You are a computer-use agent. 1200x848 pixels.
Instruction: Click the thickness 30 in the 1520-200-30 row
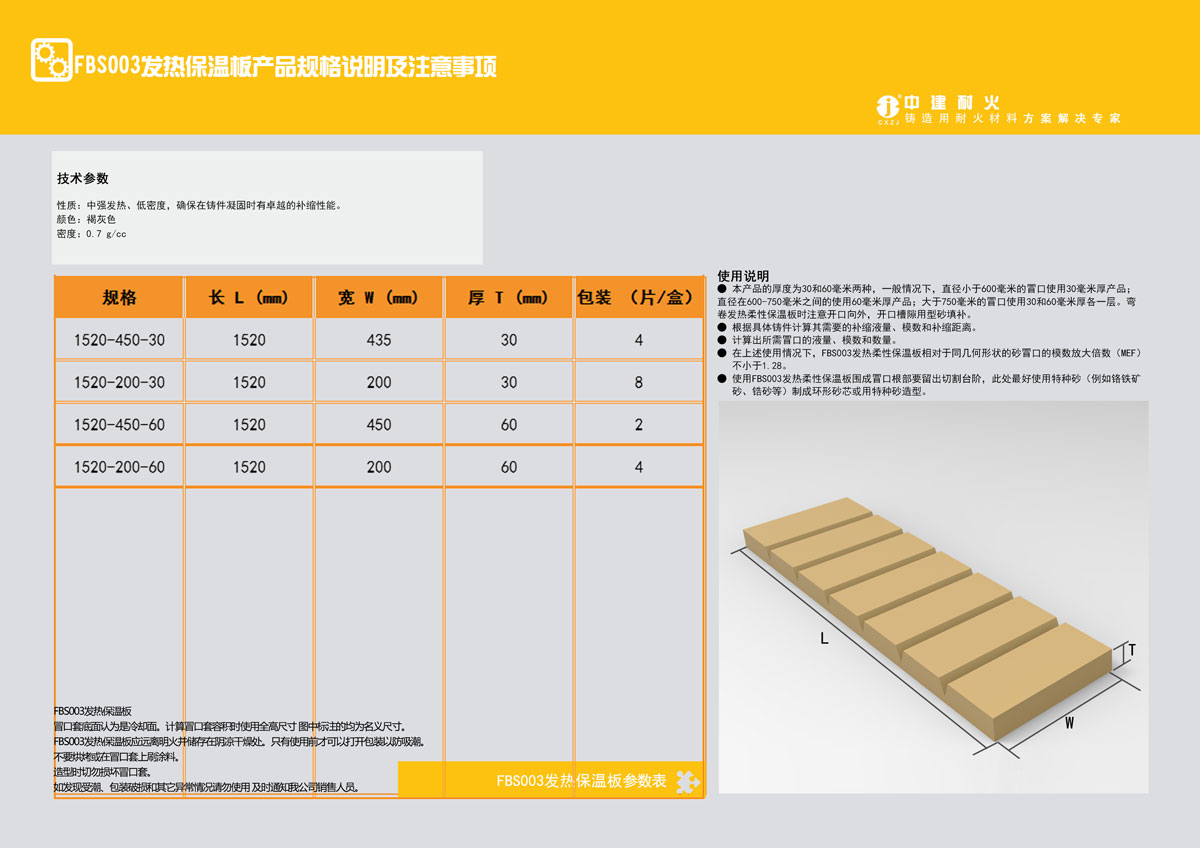click(x=509, y=382)
